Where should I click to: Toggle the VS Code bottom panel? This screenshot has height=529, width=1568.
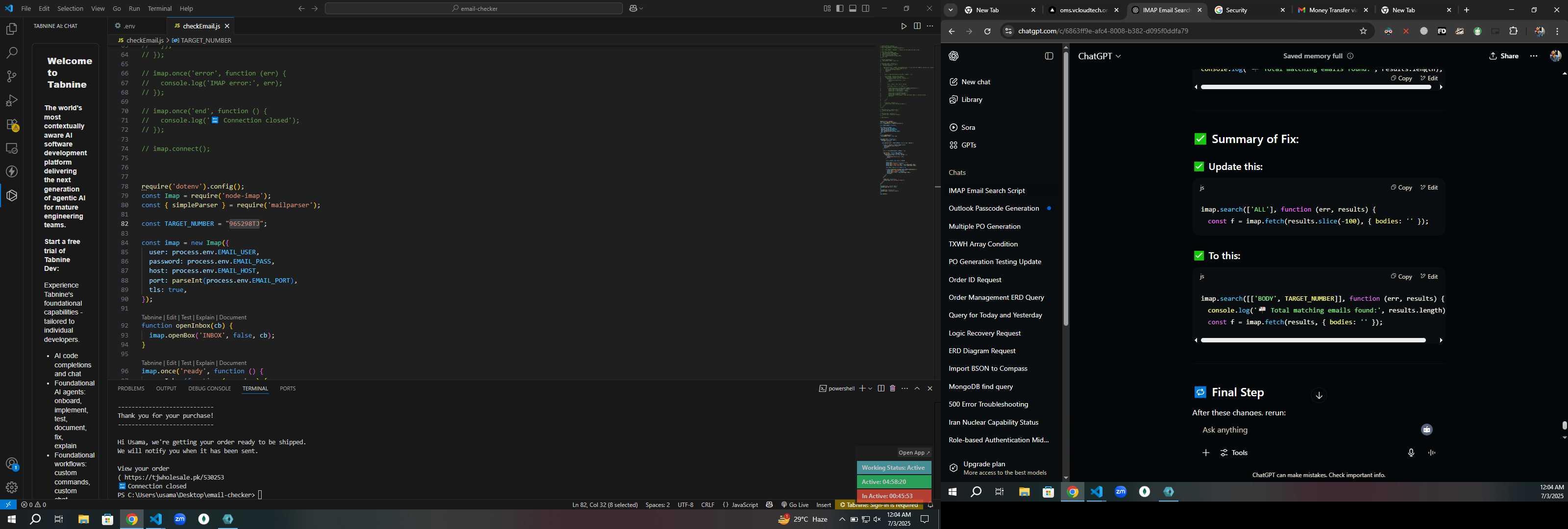[x=853, y=8]
